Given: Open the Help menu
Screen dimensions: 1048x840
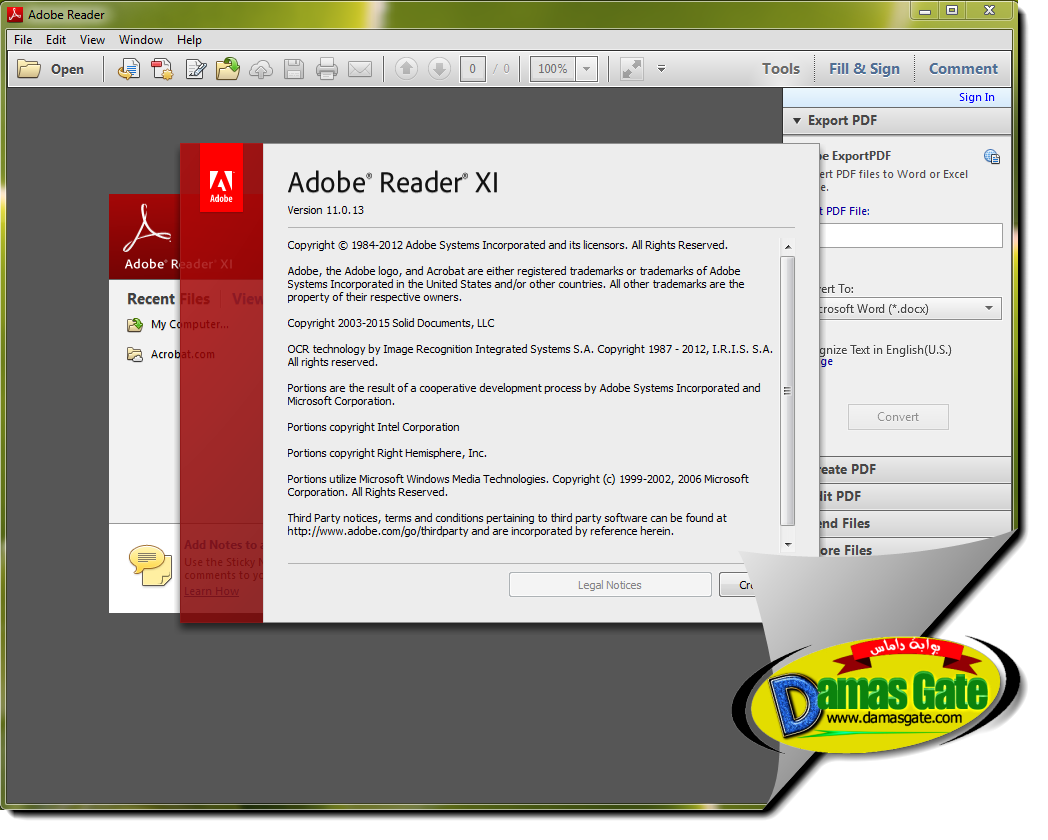Looking at the screenshot, I should pos(189,40).
